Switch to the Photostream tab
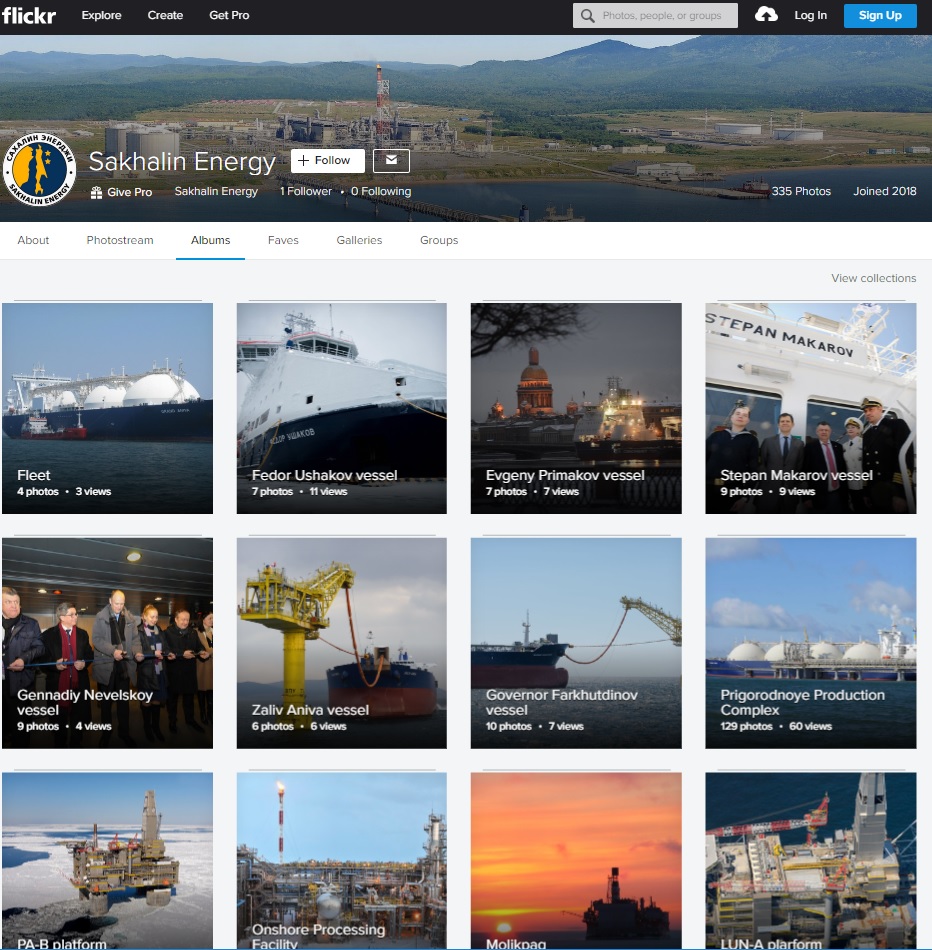 pyautogui.click(x=120, y=240)
